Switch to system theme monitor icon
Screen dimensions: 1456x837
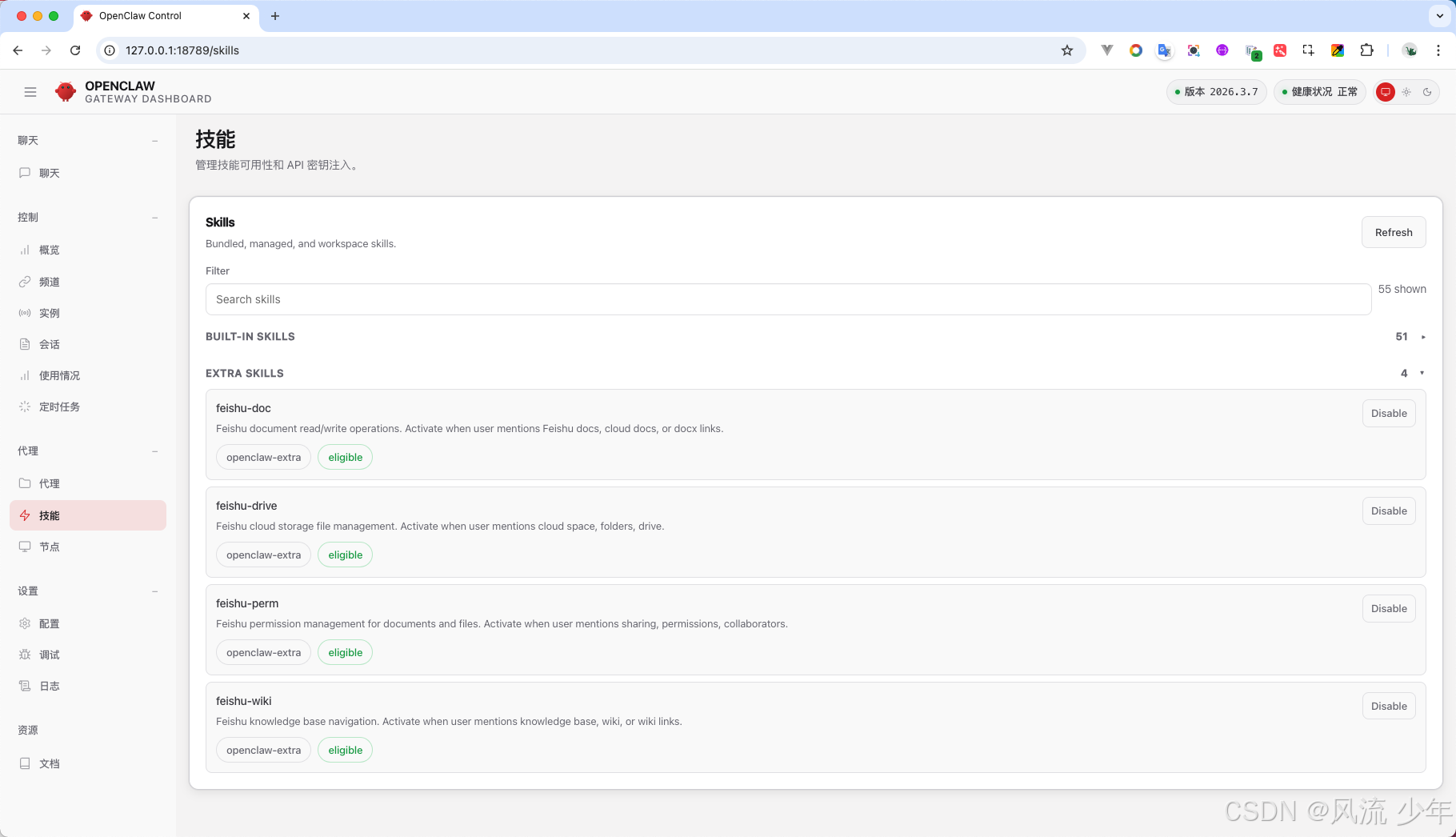point(1386,92)
